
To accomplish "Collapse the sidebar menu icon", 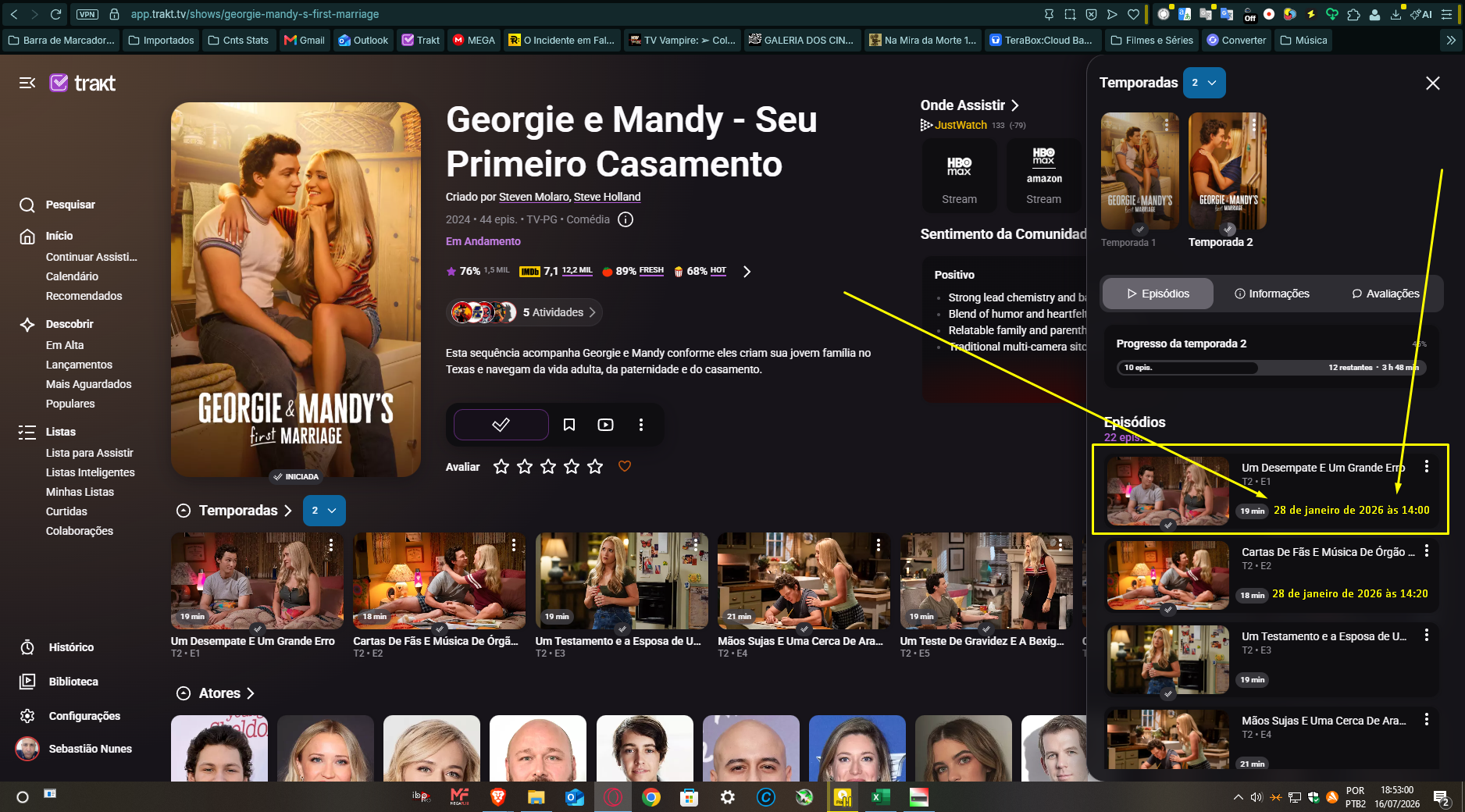I will 27,83.
